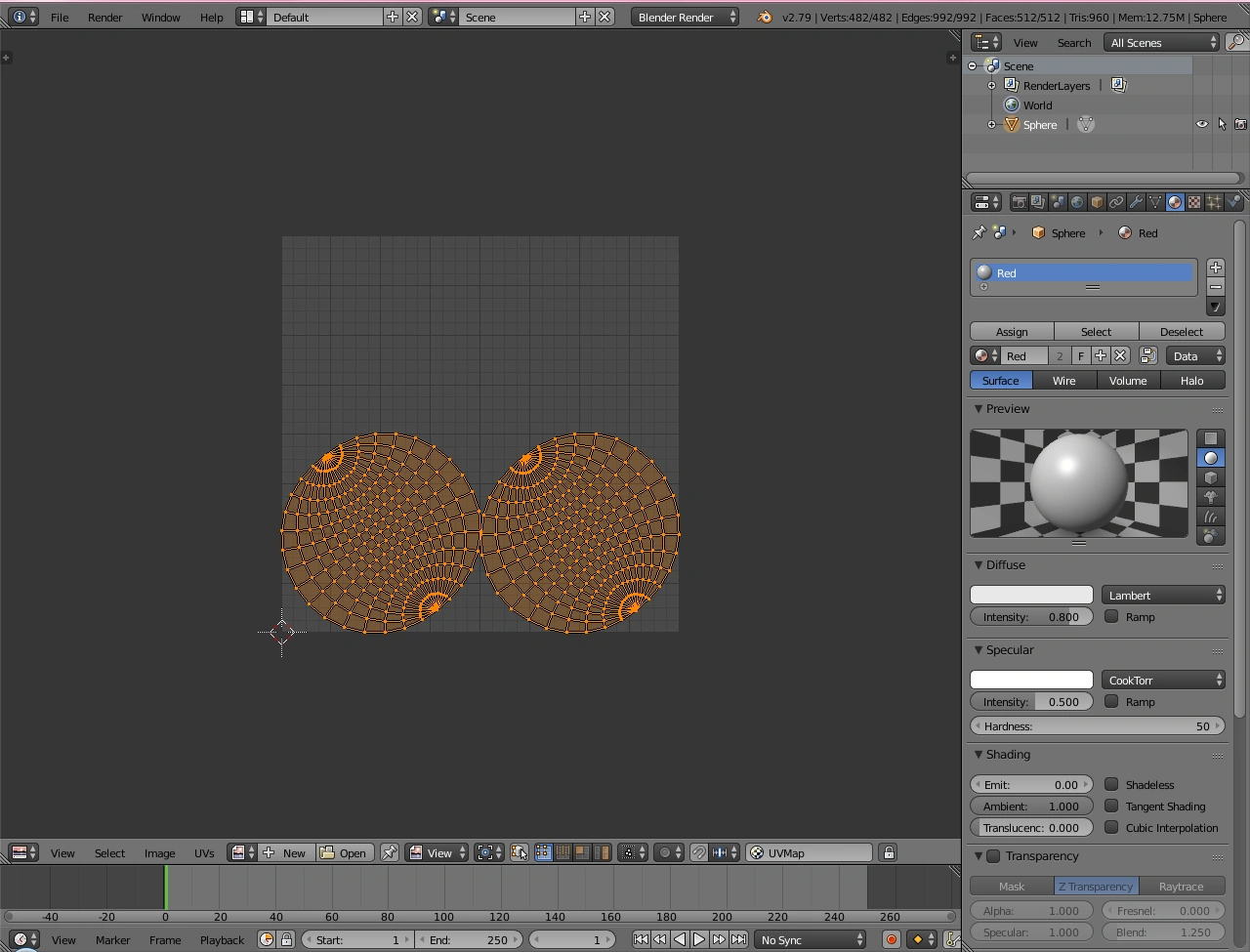
Task: Collapse the Specular panel
Action: (979, 650)
